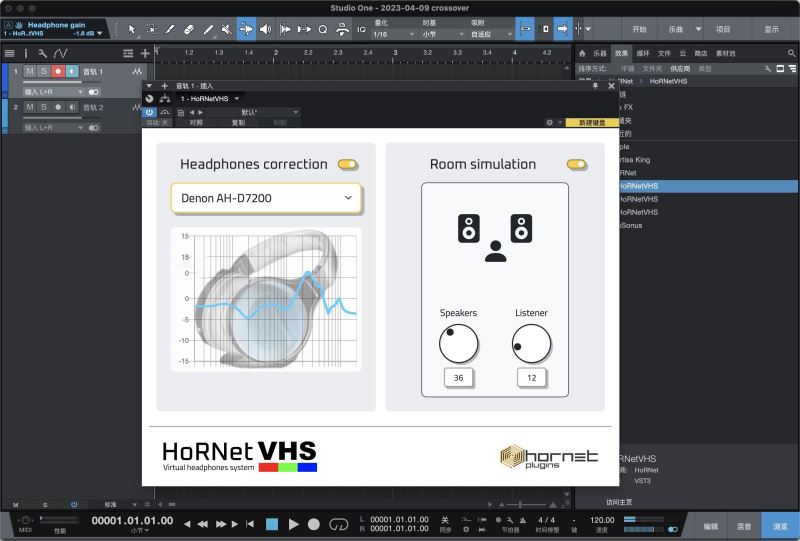Open track list wrench options
Screen dimensions: 800x541
point(42,53)
